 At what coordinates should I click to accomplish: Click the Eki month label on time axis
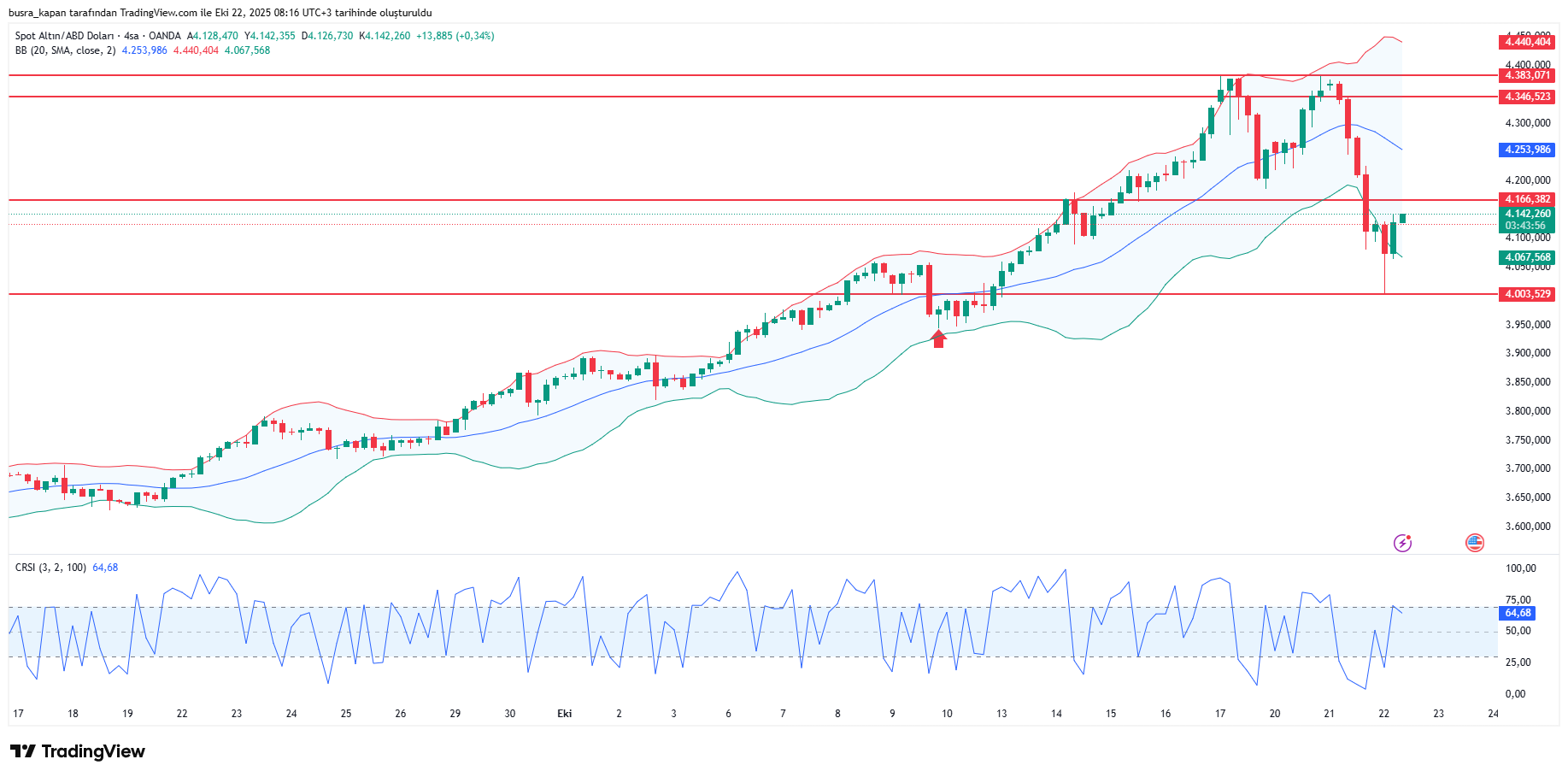tap(564, 714)
